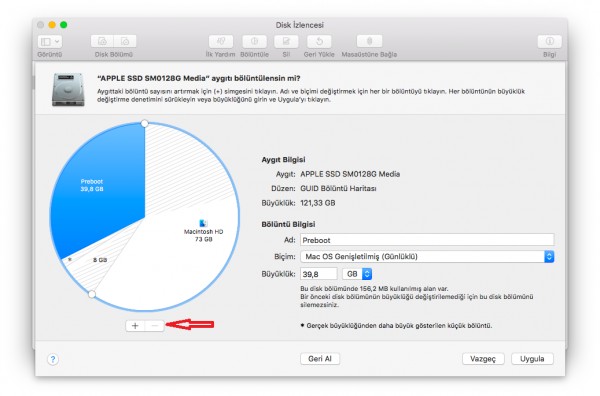Add a partition with the plus button
The width and height of the screenshot is (600, 396).
click(x=135, y=326)
